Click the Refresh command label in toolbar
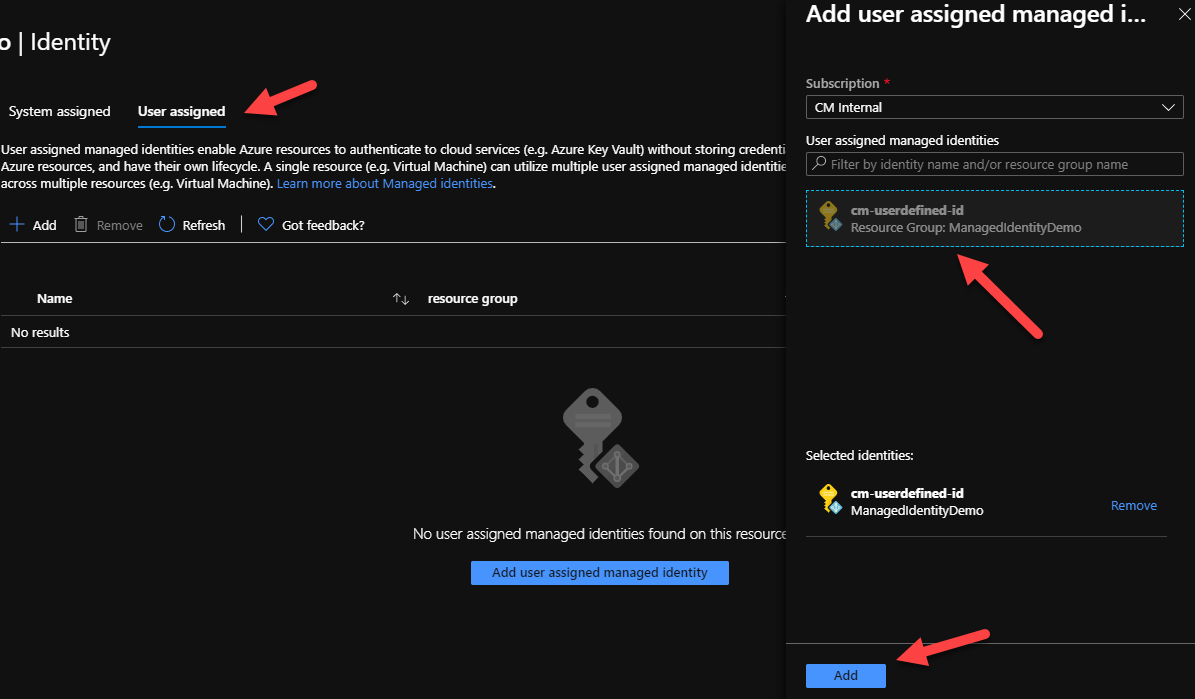This screenshot has height=699, width=1195. [203, 225]
